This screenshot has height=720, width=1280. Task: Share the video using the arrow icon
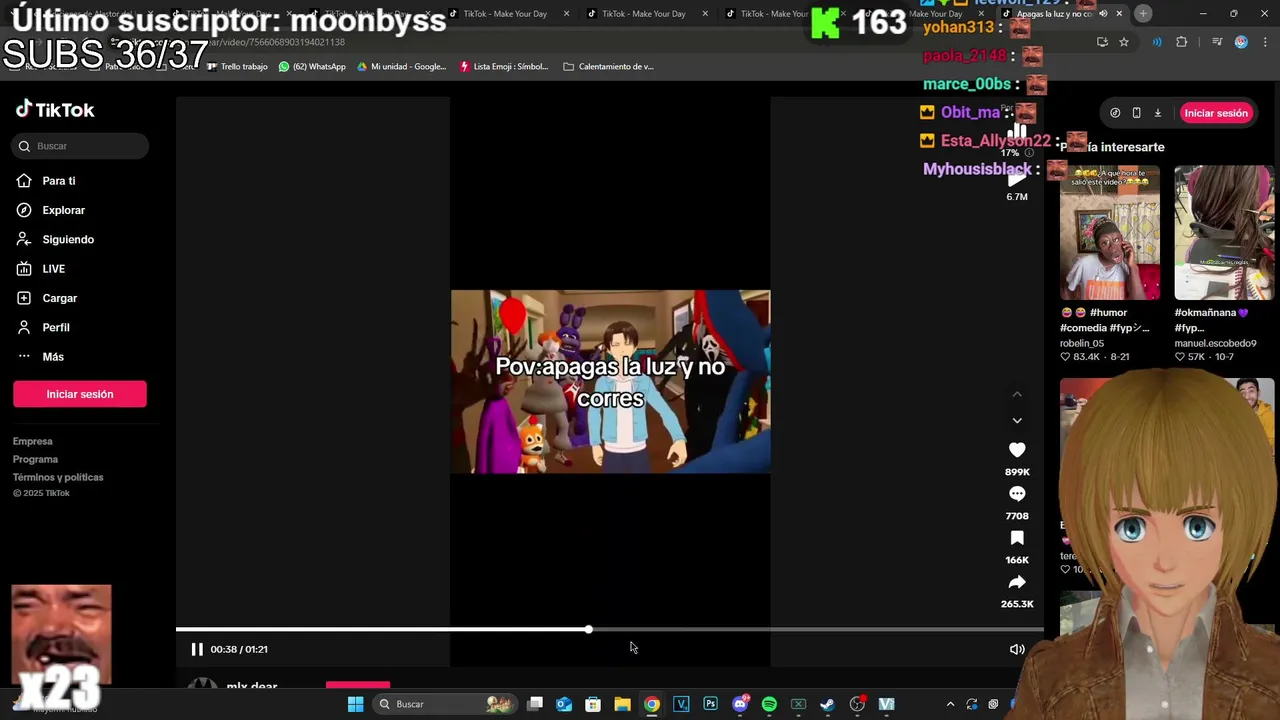(x=1017, y=582)
